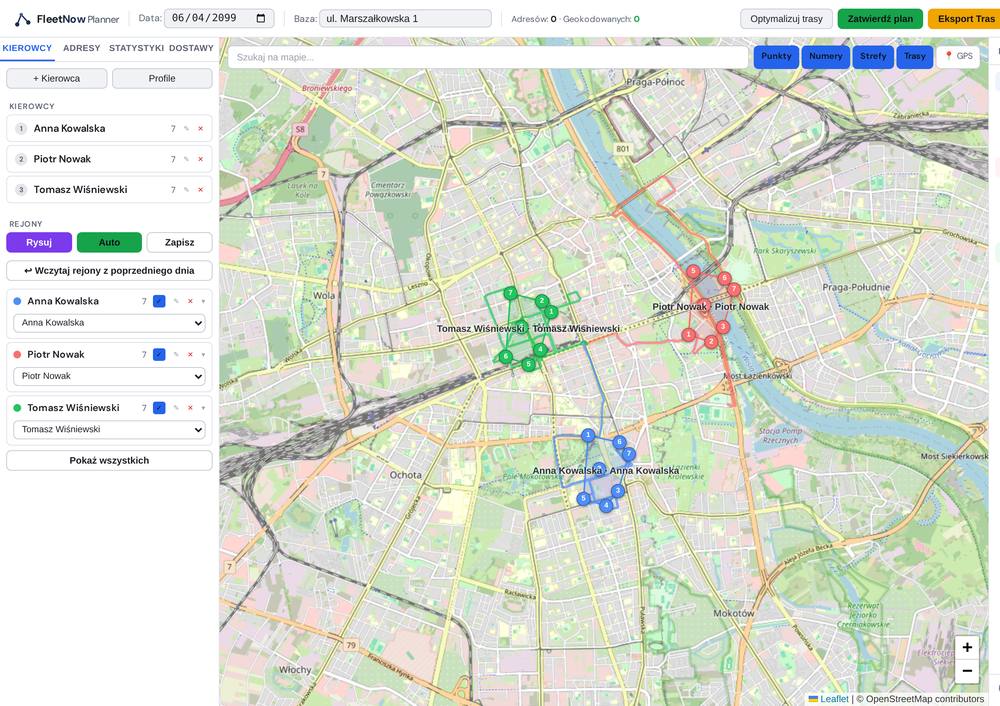Expand the Piotr Nowak zone arrow
The width and height of the screenshot is (1000, 706).
coord(203,355)
